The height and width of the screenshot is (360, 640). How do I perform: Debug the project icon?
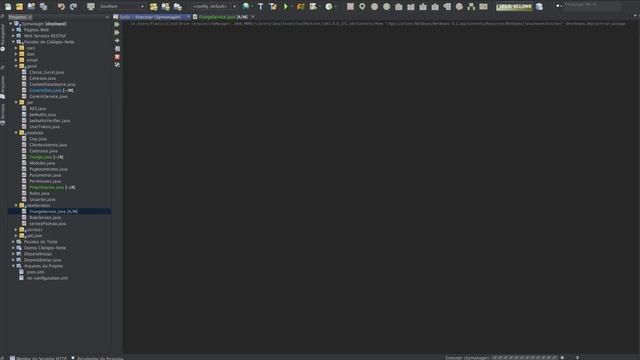click(x=301, y=7)
